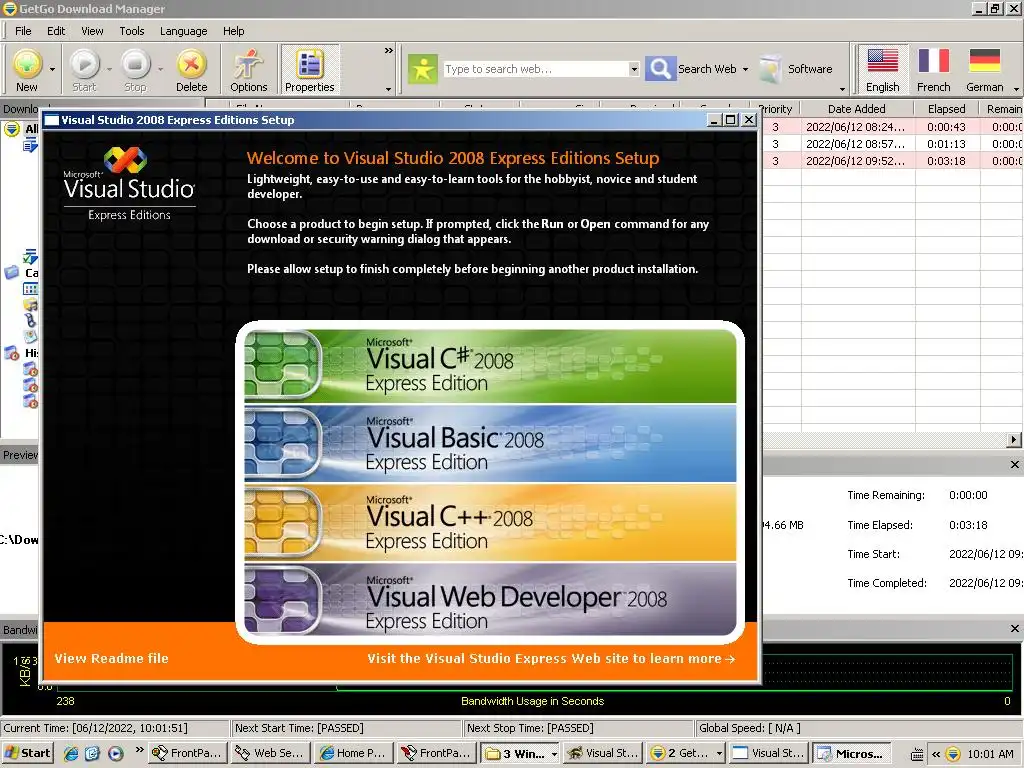Expand hidden tray icons chevron
This screenshot has height=768, width=1024.
point(935,754)
